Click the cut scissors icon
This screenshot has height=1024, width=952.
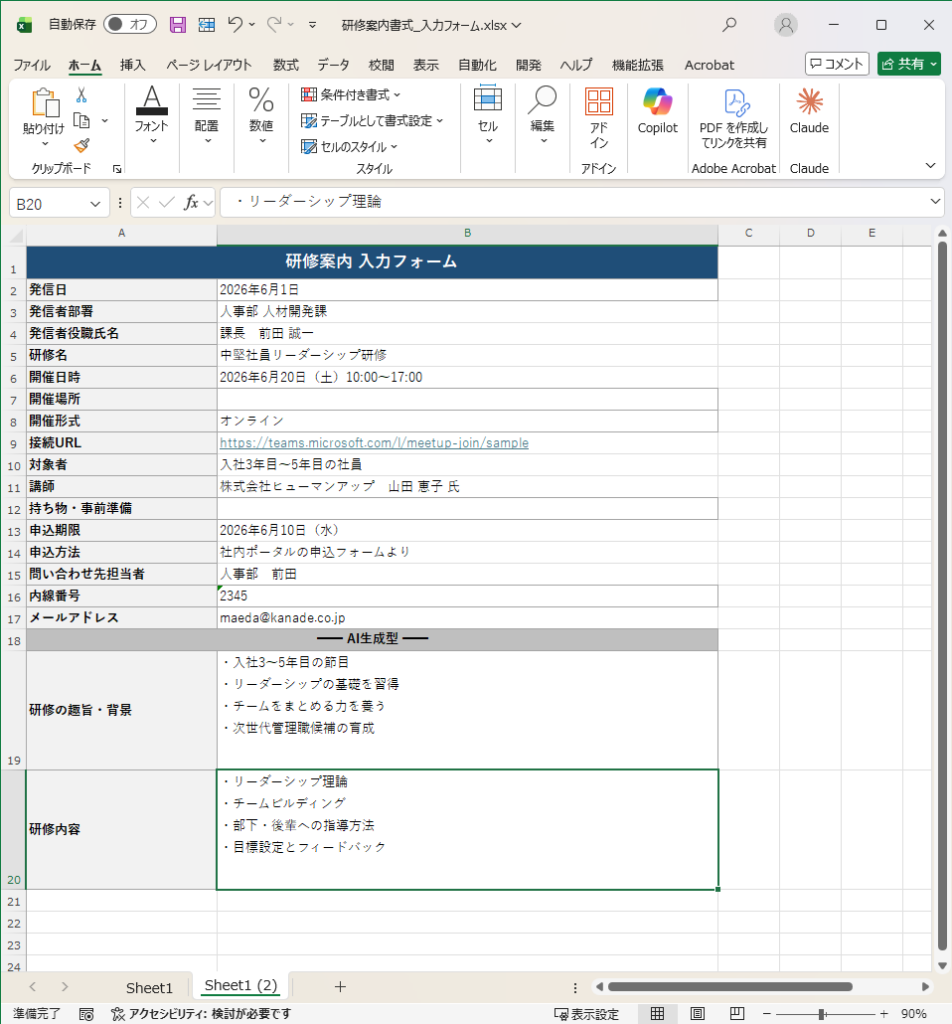click(82, 95)
